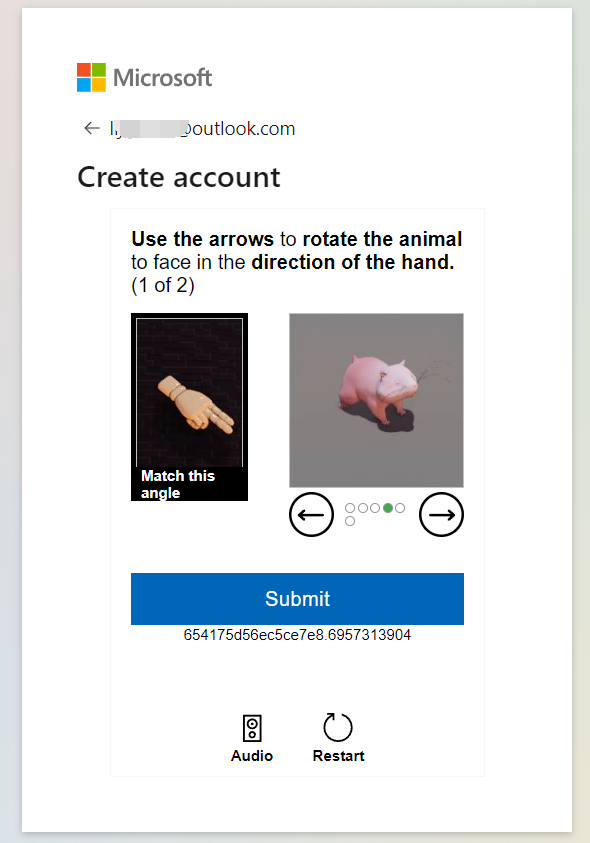Click the outlook.com email address

point(203,128)
